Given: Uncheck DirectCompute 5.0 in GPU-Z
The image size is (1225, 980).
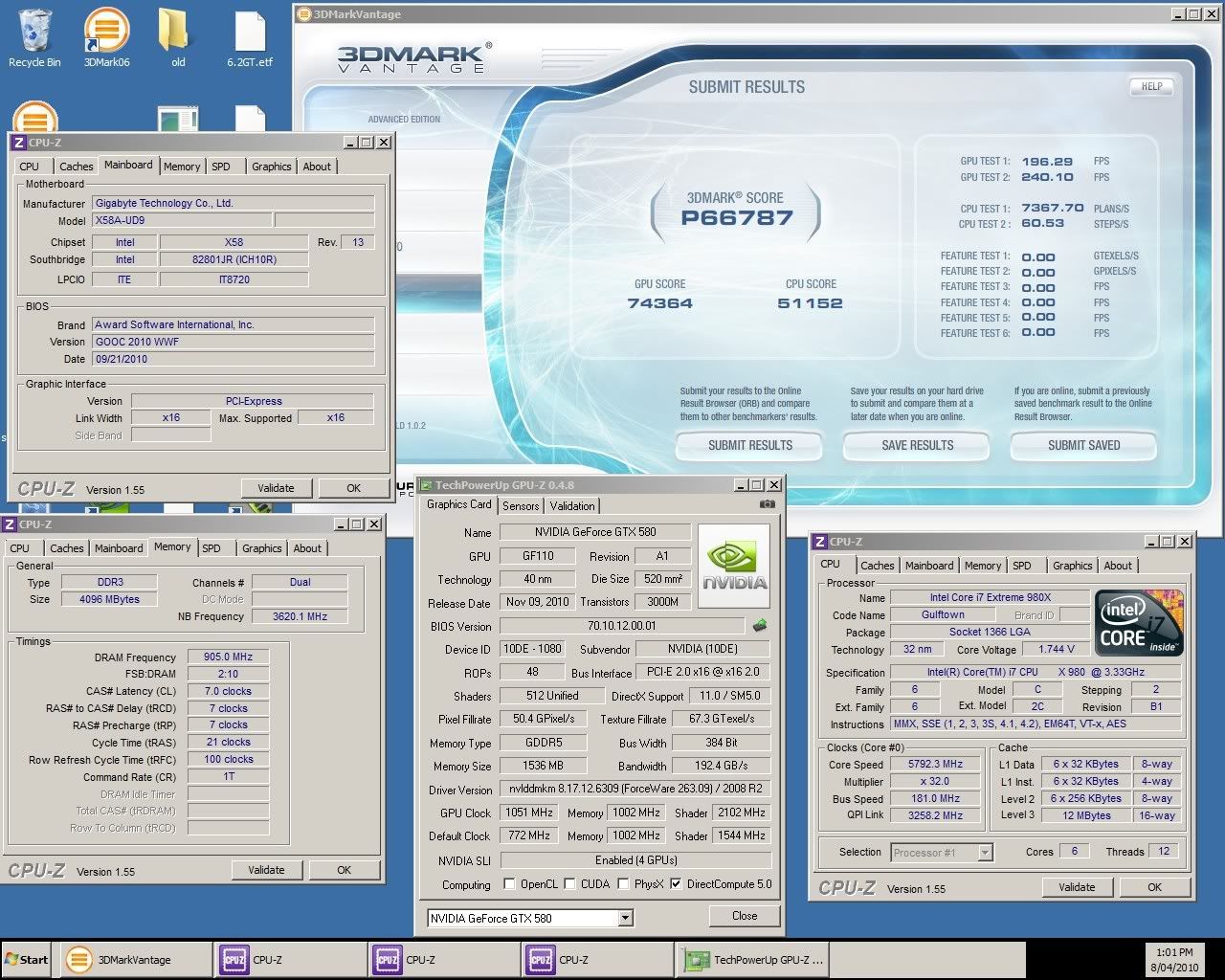Looking at the screenshot, I should pyautogui.click(x=677, y=884).
